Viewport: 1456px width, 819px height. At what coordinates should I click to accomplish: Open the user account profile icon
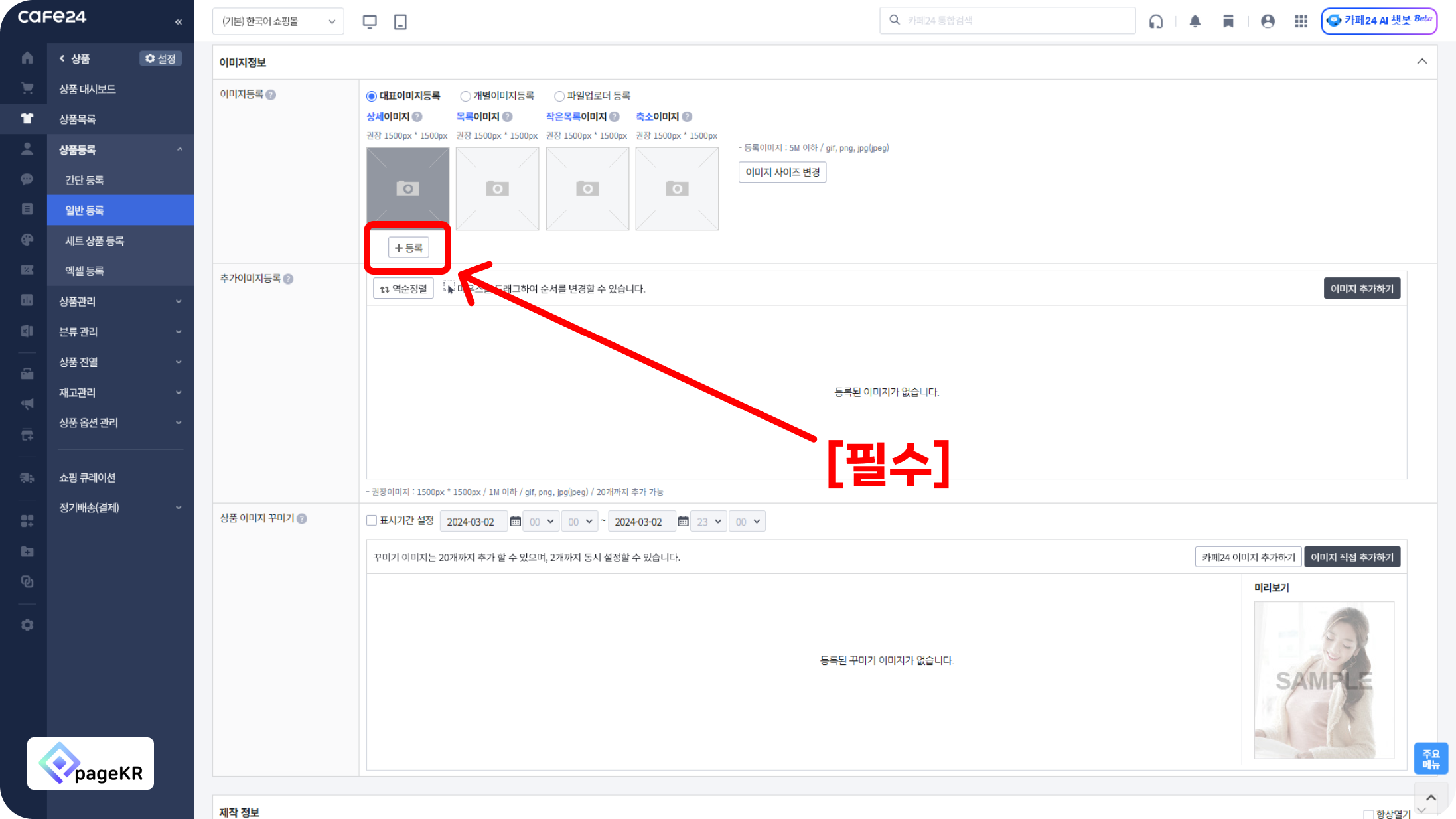pos(1268,21)
